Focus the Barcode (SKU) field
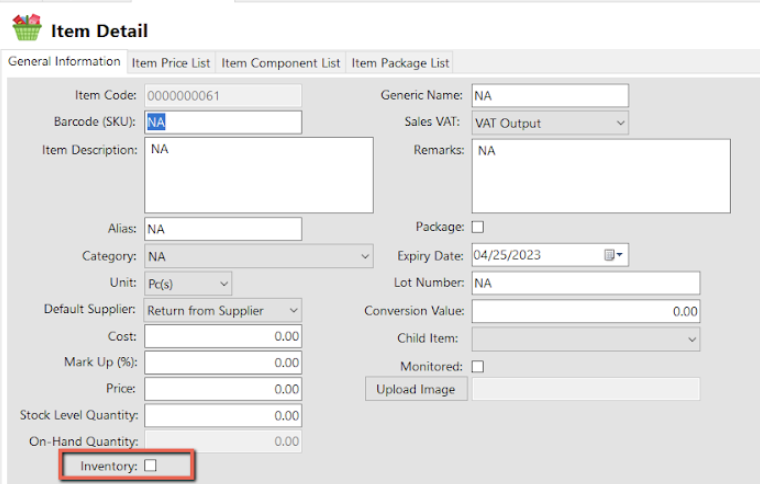The height and width of the screenshot is (484, 760). (223, 122)
